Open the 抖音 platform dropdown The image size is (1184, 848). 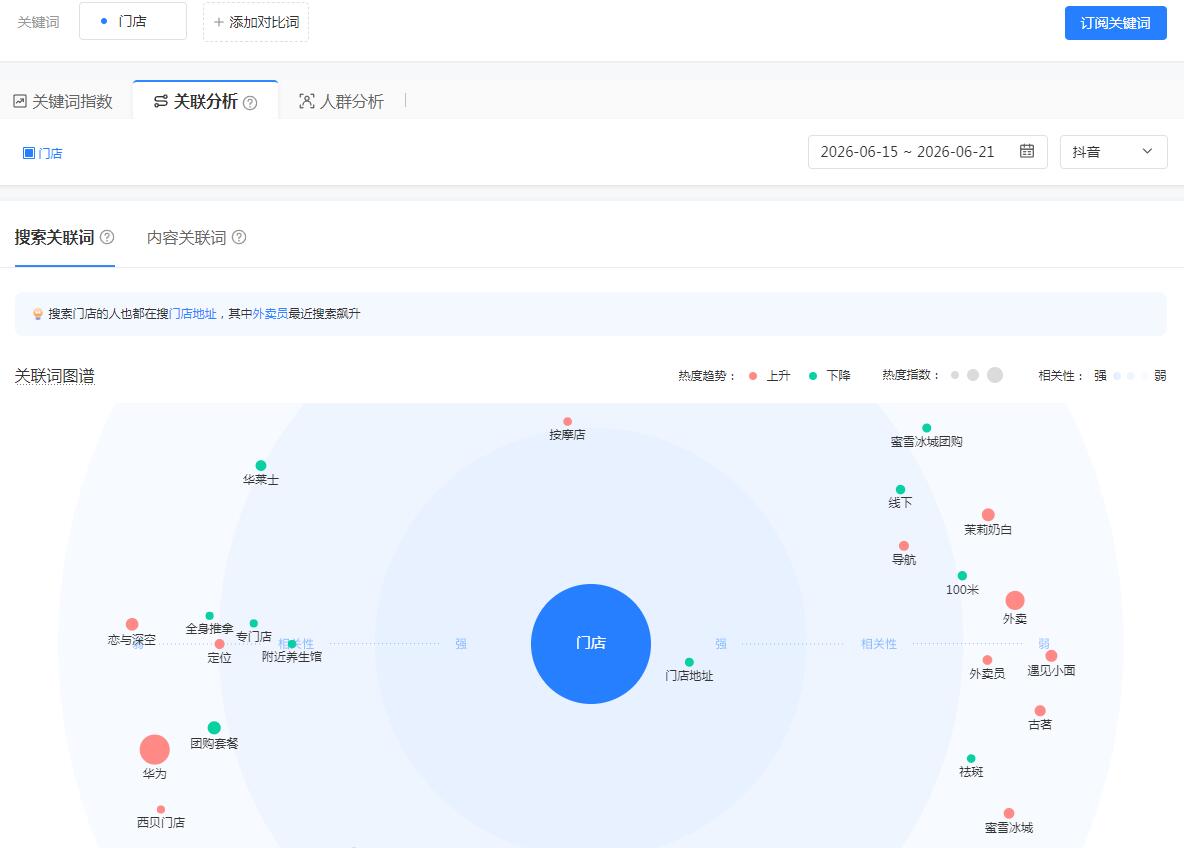(x=1114, y=152)
